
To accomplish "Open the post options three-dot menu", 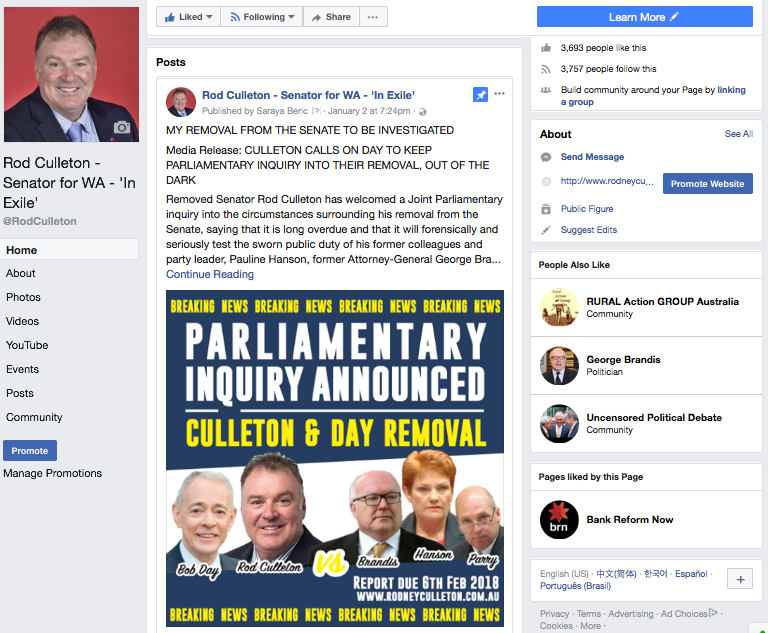I will 499,94.
